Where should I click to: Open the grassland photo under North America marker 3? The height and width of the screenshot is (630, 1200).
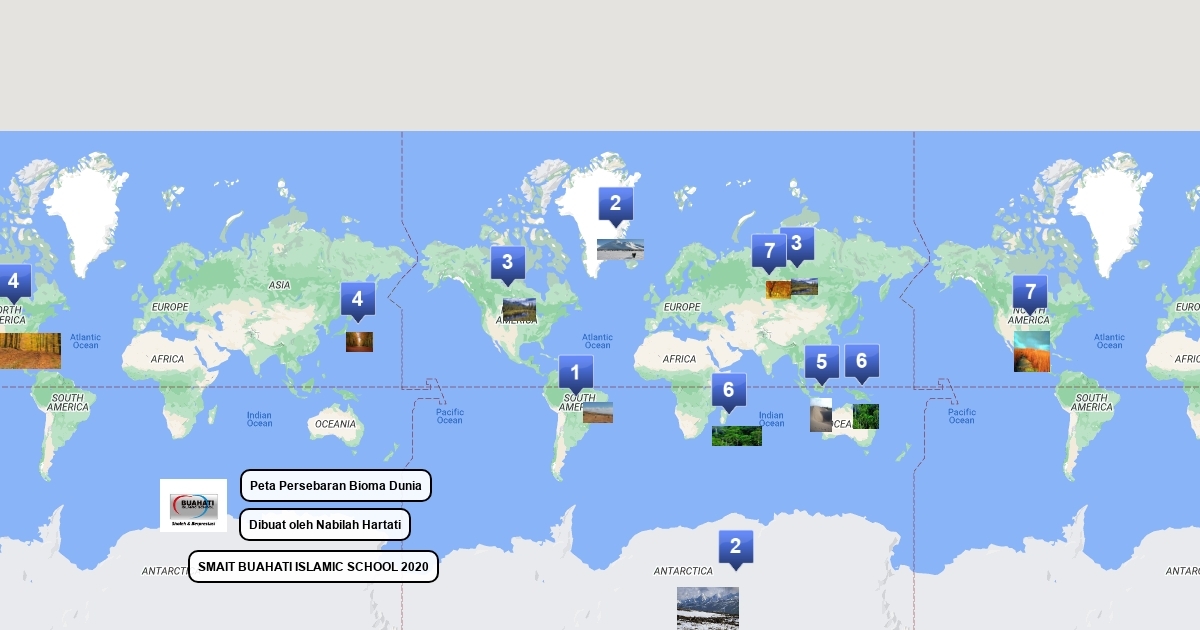pyautogui.click(x=519, y=309)
